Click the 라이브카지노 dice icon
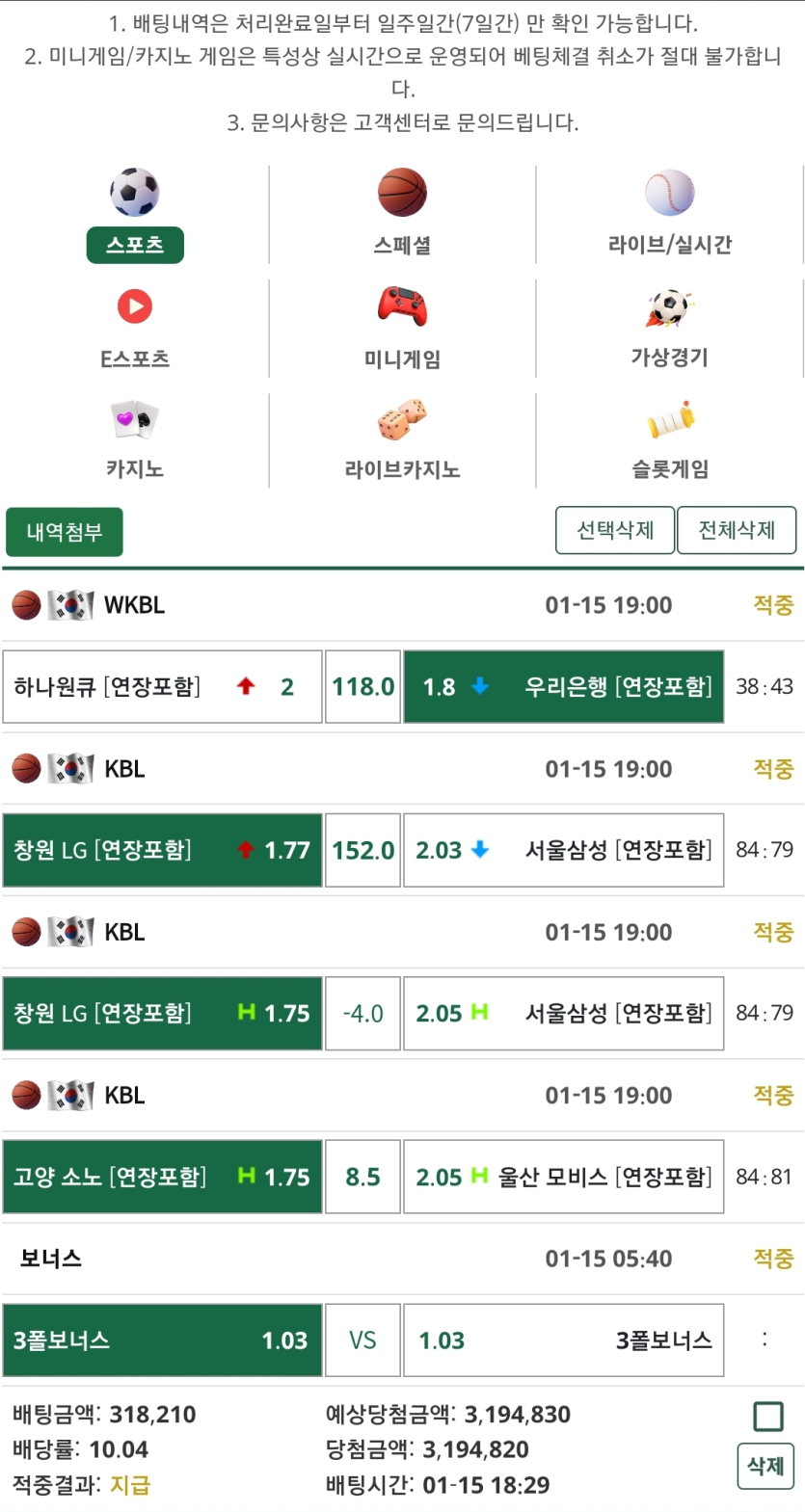 pyautogui.click(x=402, y=419)
